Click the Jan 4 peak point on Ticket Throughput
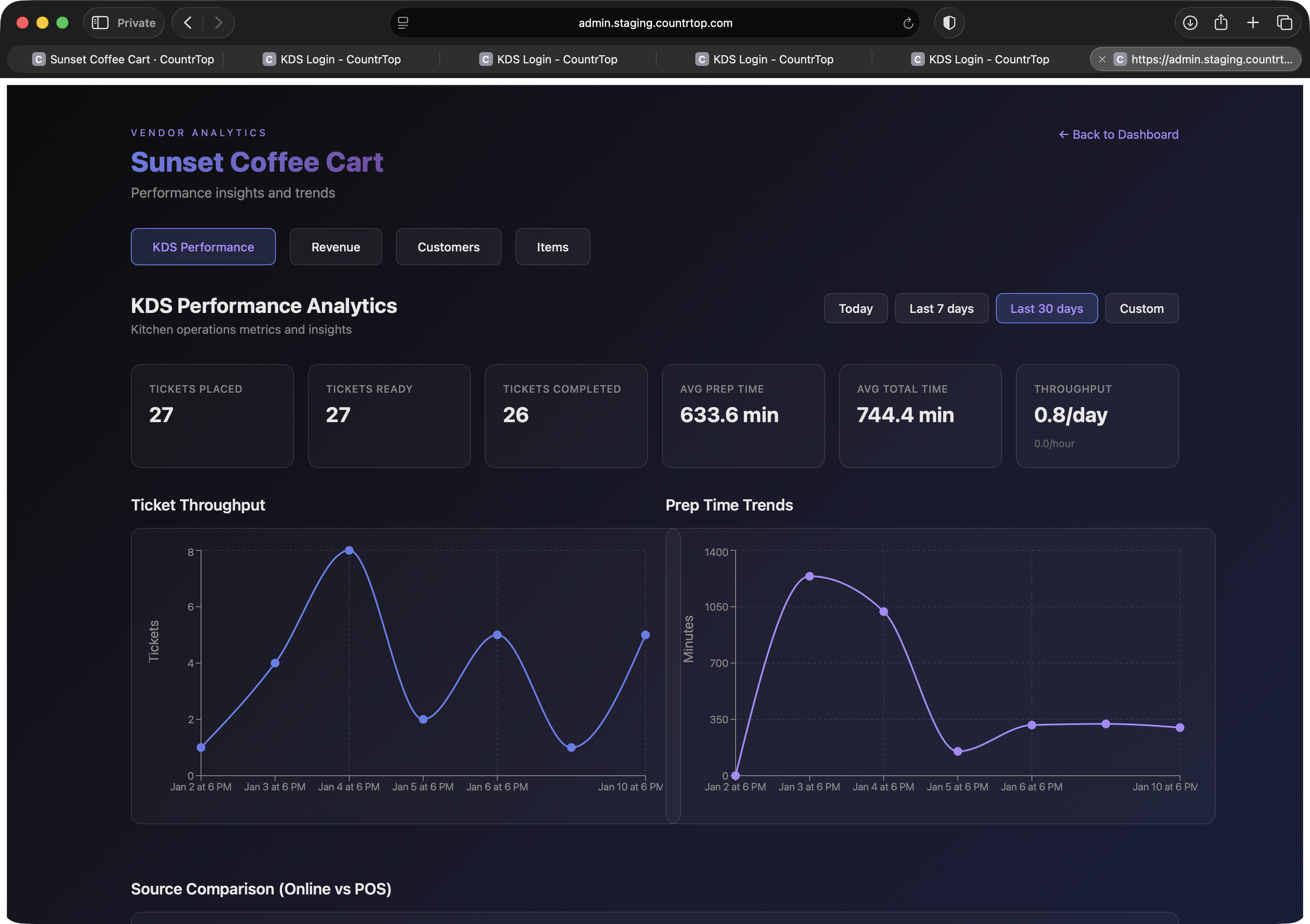 point(349,551)
